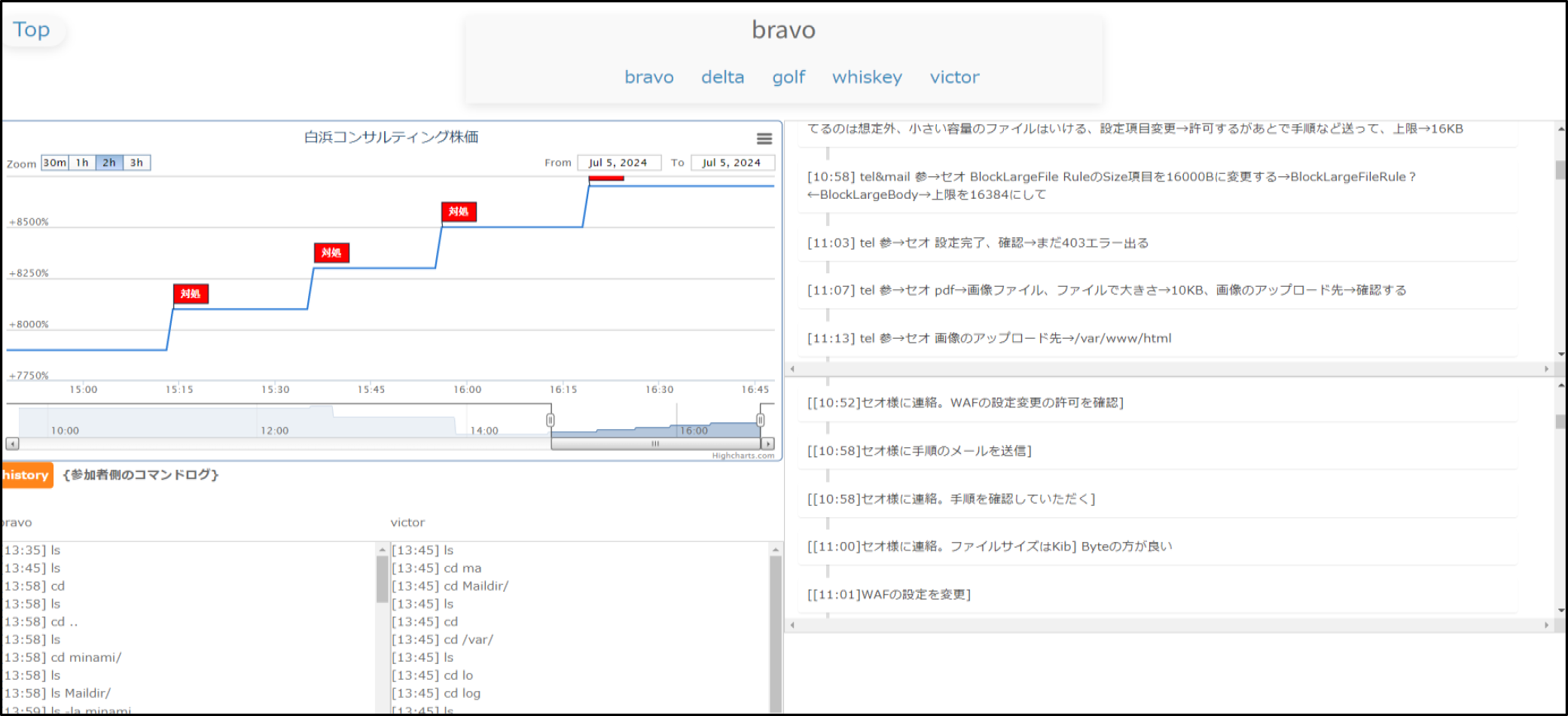Click the Highcharts.com credit link
This screenshot has height=716, width=1568.
coord(743,455)
